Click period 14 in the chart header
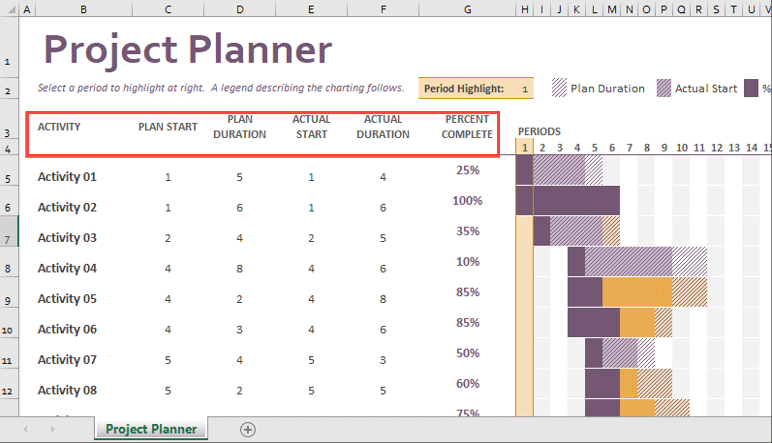The width and height of the screenshot is (772, 443). (x=751, y=148)
